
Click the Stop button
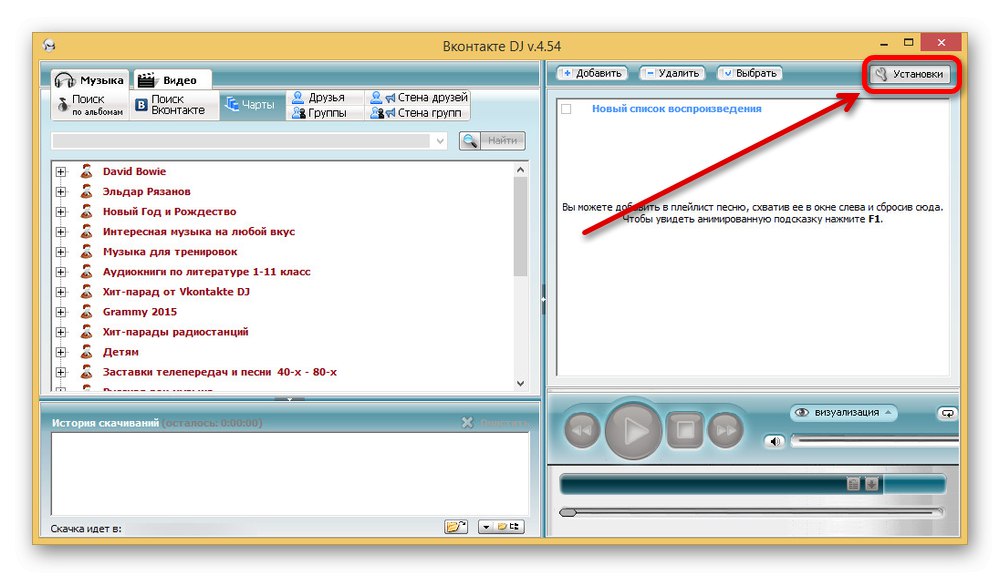click(685, 430)
